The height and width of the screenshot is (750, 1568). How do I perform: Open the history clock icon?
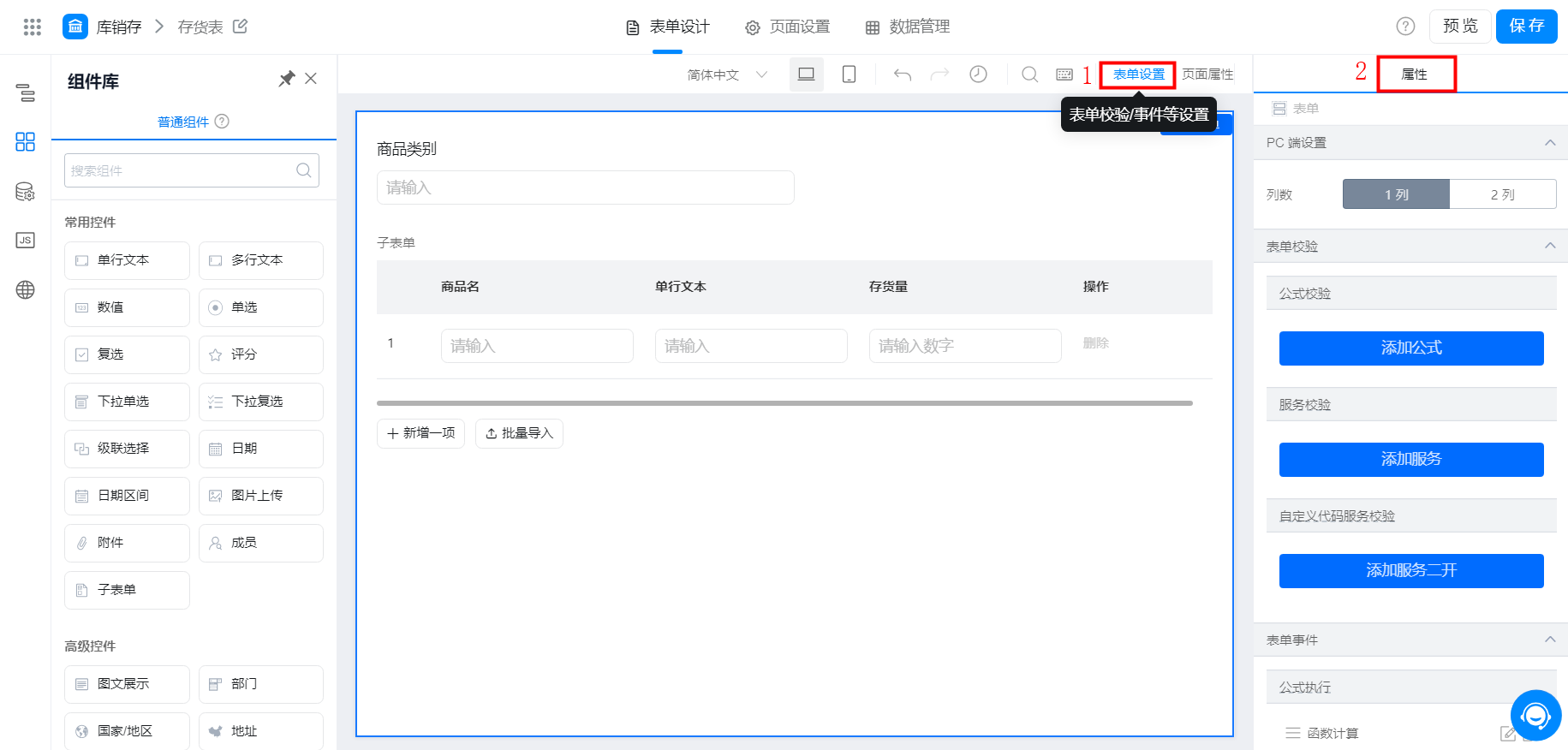coord(978,74)
